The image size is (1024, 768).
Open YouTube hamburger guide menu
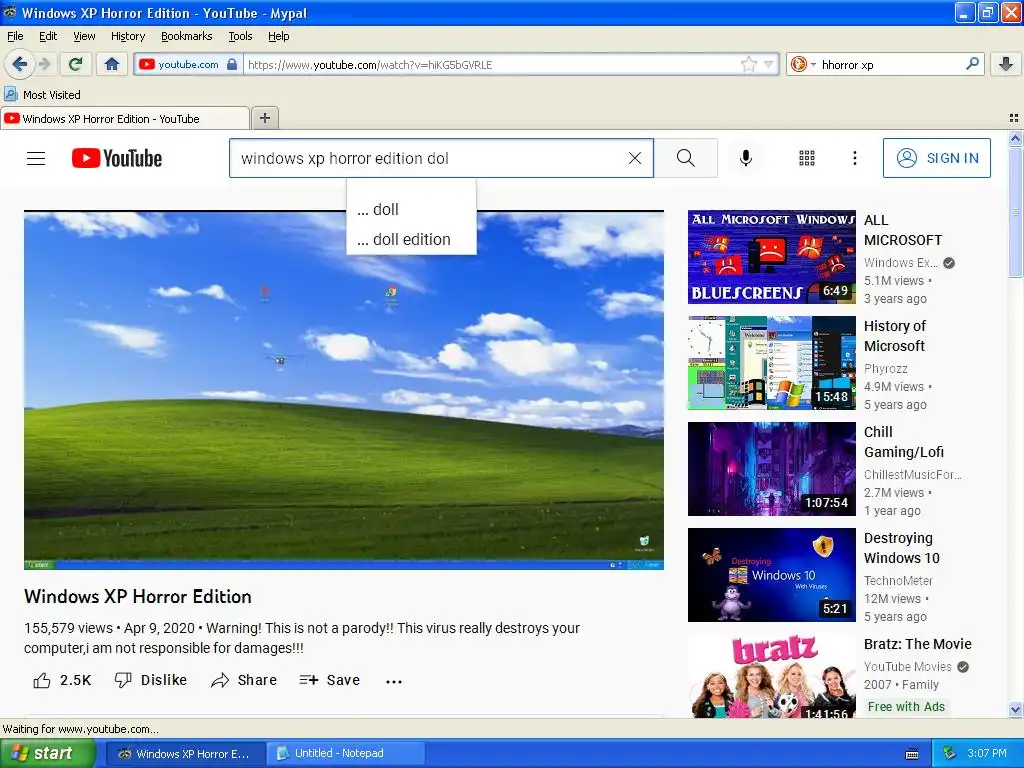click(x=36, y=158)
